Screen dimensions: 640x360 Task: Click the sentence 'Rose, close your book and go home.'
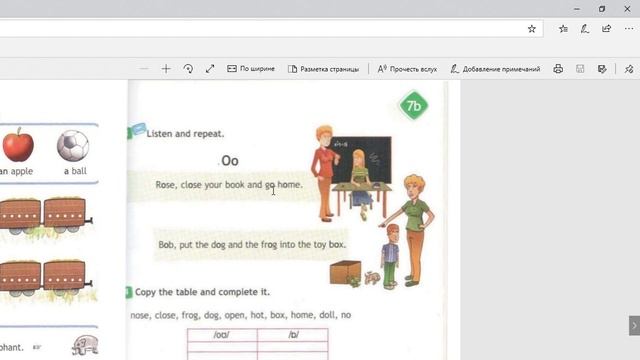tap(229, 185)
